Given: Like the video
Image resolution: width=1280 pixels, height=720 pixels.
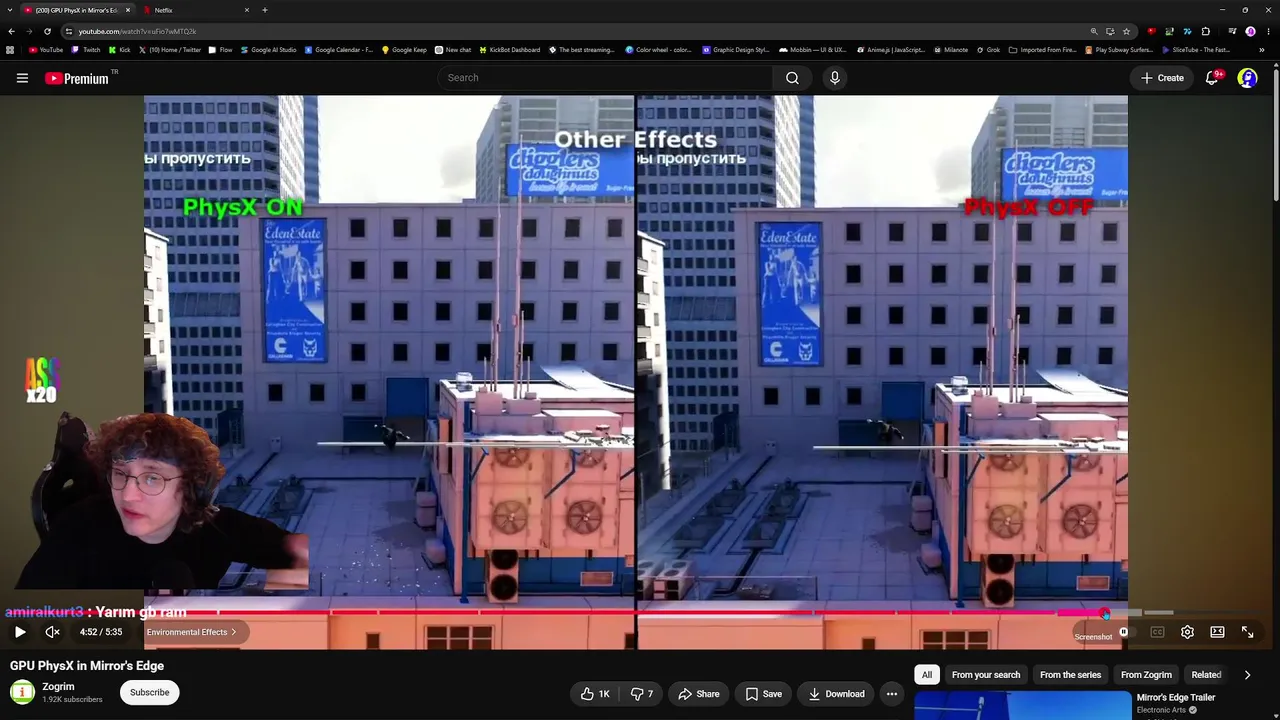Looking at the screenshot, I should coord(595,694).
